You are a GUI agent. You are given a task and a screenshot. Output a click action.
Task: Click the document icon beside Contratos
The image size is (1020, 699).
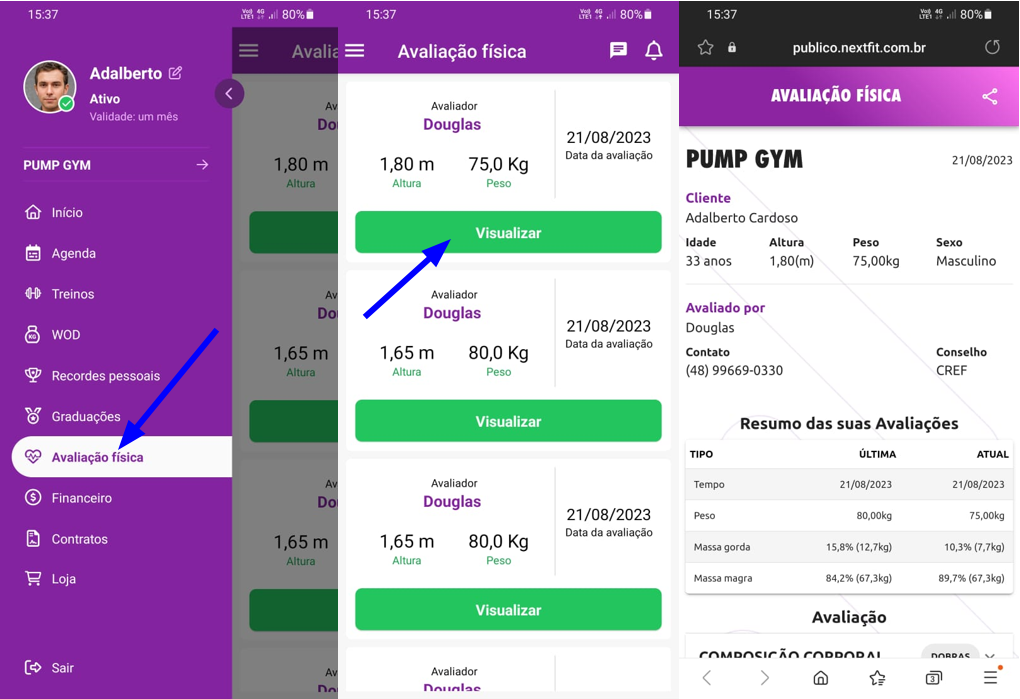tap(33, 538)
